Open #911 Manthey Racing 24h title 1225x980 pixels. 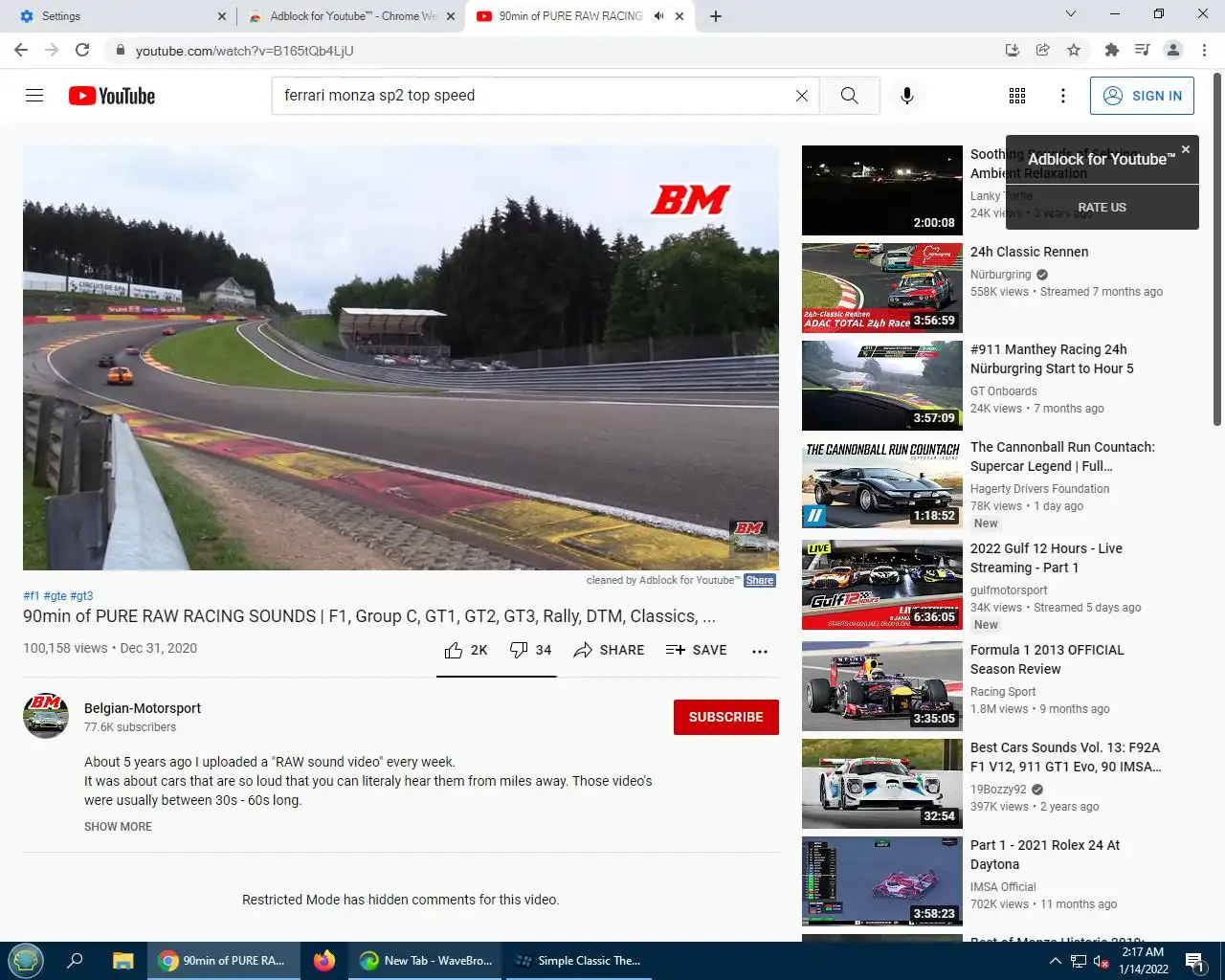(x=1052, y=359)
